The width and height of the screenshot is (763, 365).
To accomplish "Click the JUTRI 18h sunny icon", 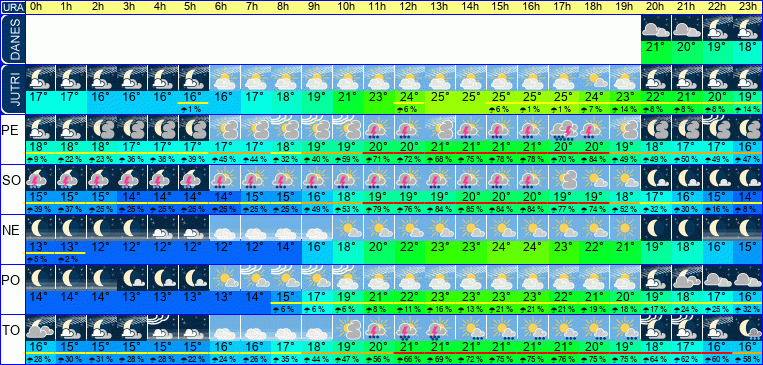I will [x=593, y=78].
